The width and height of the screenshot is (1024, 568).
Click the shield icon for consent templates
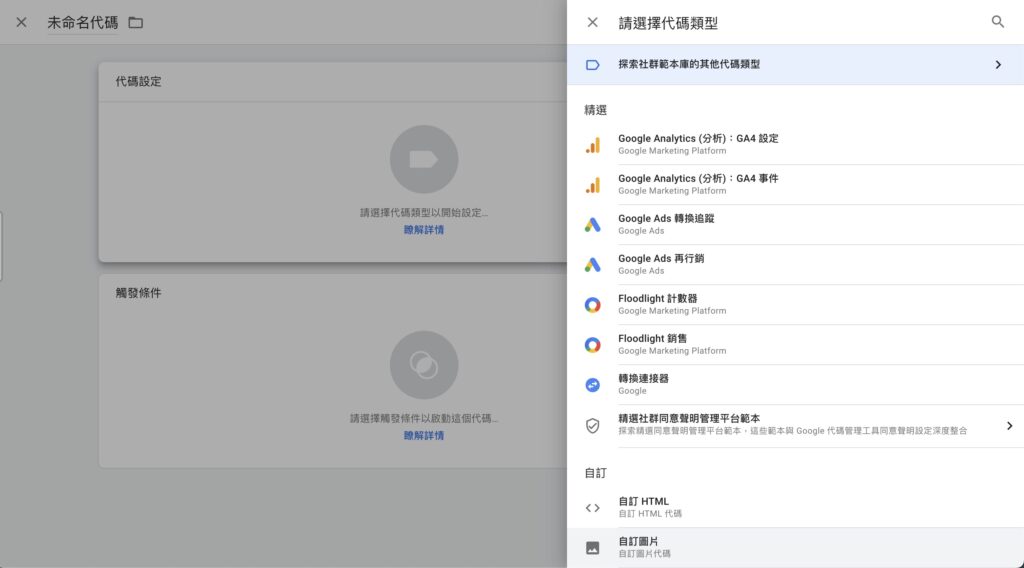(x=592, y=426)
